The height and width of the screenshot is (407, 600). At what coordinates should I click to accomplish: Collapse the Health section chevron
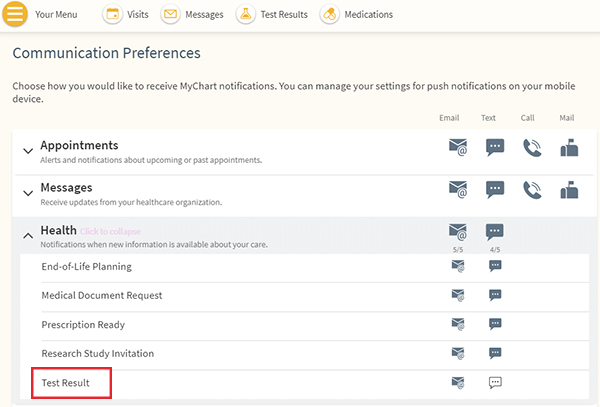click(28, 236)
